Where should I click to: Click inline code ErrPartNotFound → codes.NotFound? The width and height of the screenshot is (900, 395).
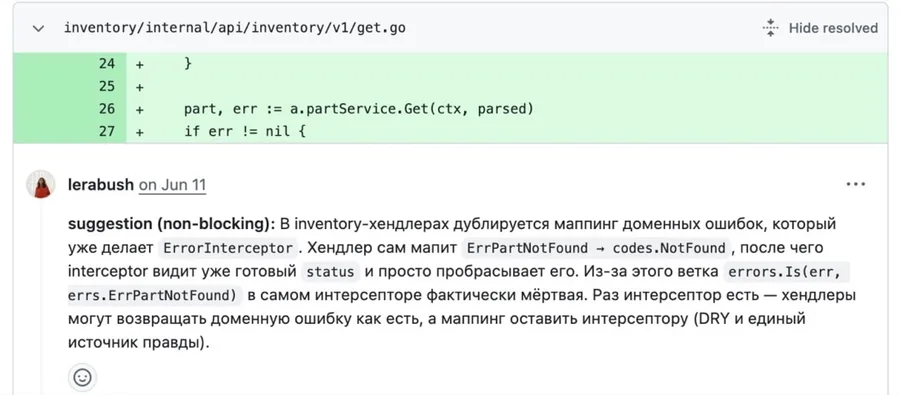[x=596, y=248]
